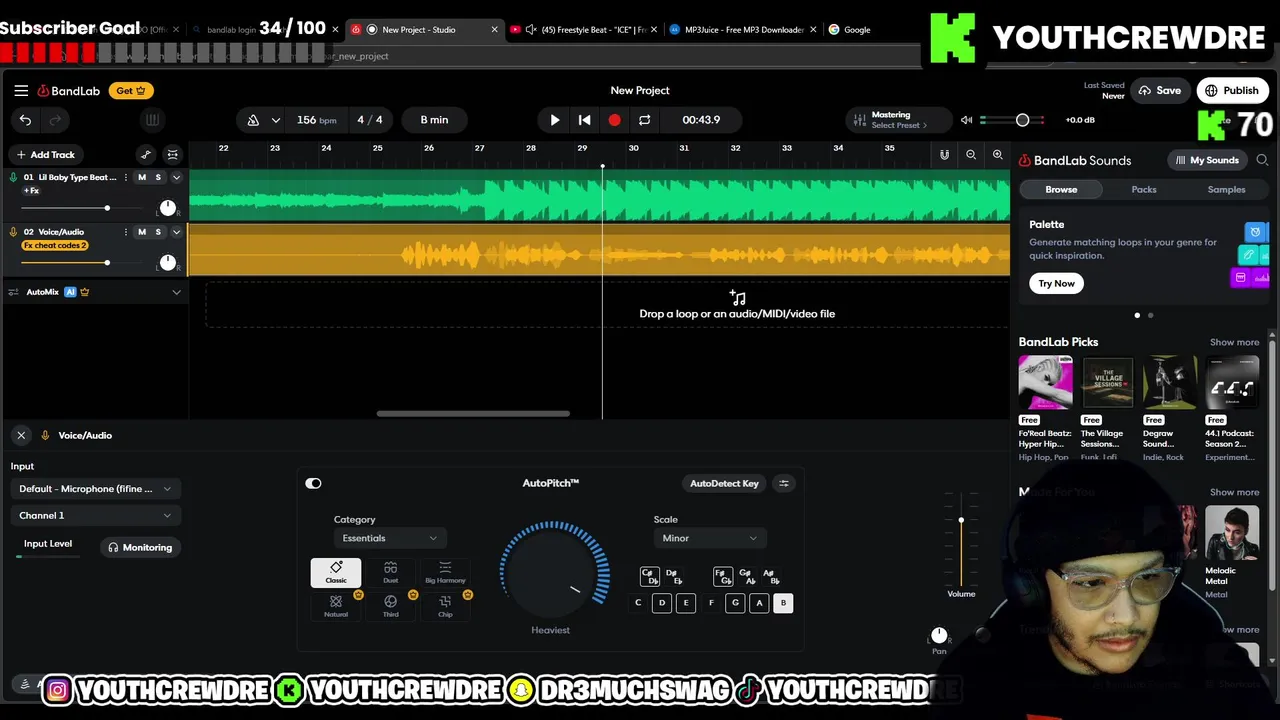Open Category Essentials dropdown
The height and width of the screenshot is (720, 1280).
389,538
